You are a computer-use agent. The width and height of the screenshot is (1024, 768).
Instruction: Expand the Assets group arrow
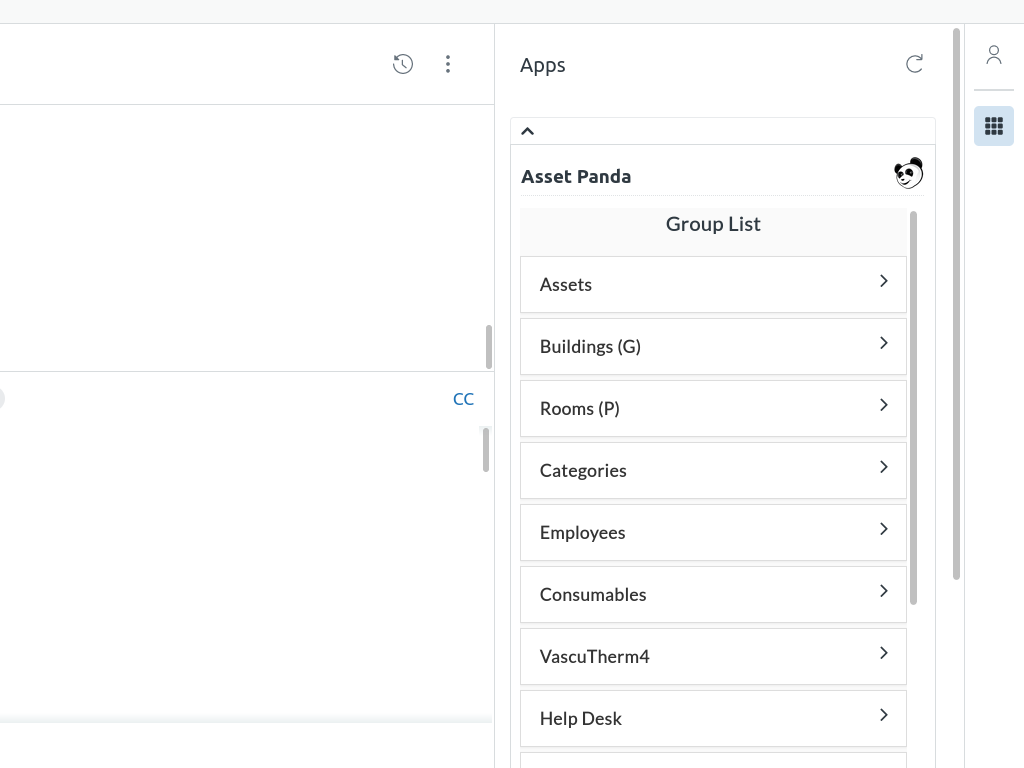(883, 282)
